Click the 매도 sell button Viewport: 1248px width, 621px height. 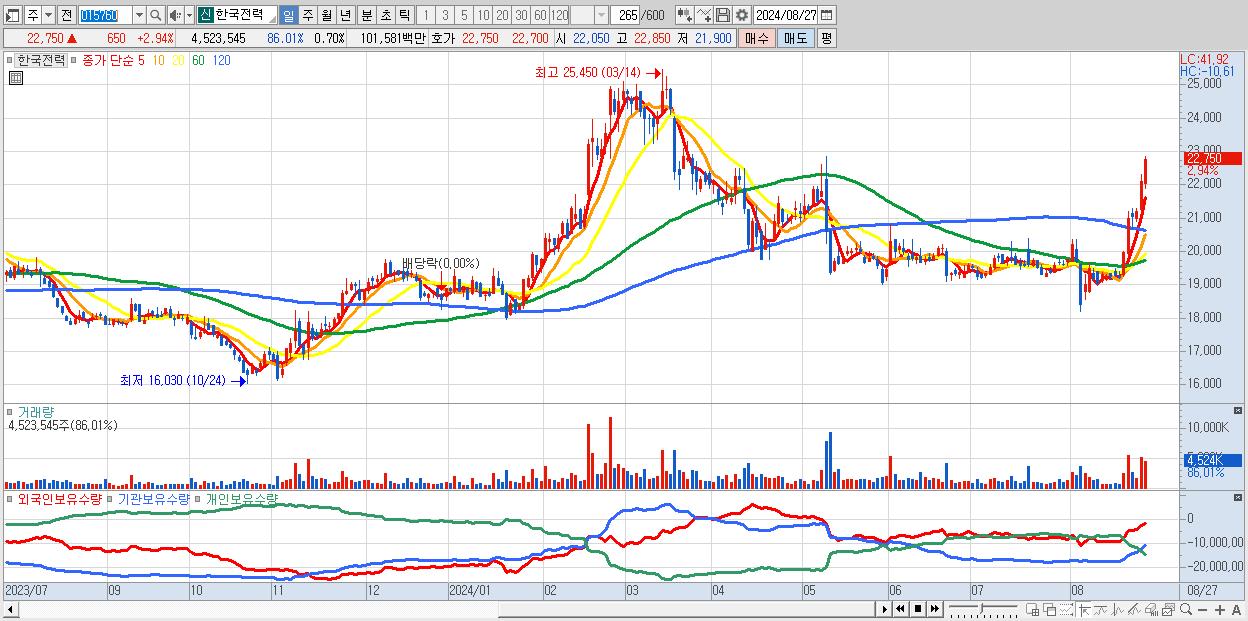(x=795, y=38)
